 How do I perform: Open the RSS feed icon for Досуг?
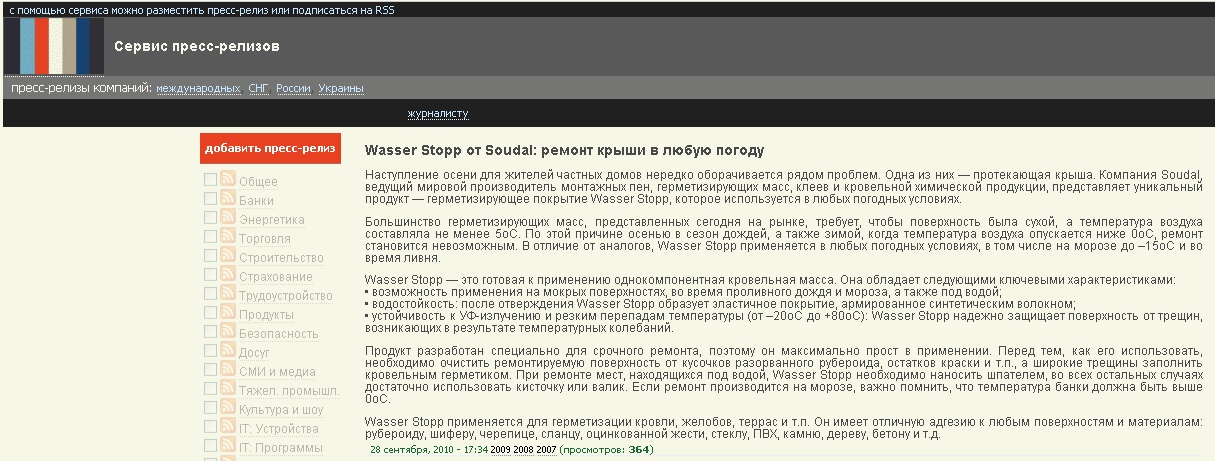coord(228,351)
